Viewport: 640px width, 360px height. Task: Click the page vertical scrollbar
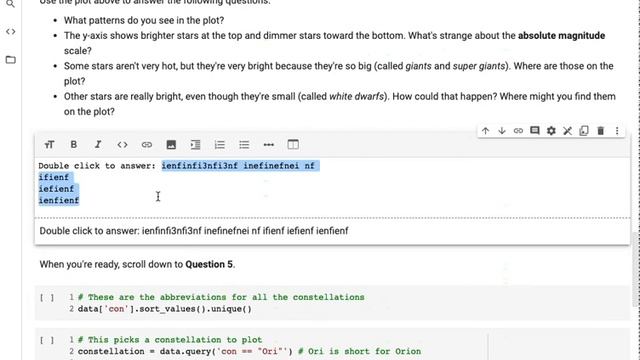[x=635, y=269]
